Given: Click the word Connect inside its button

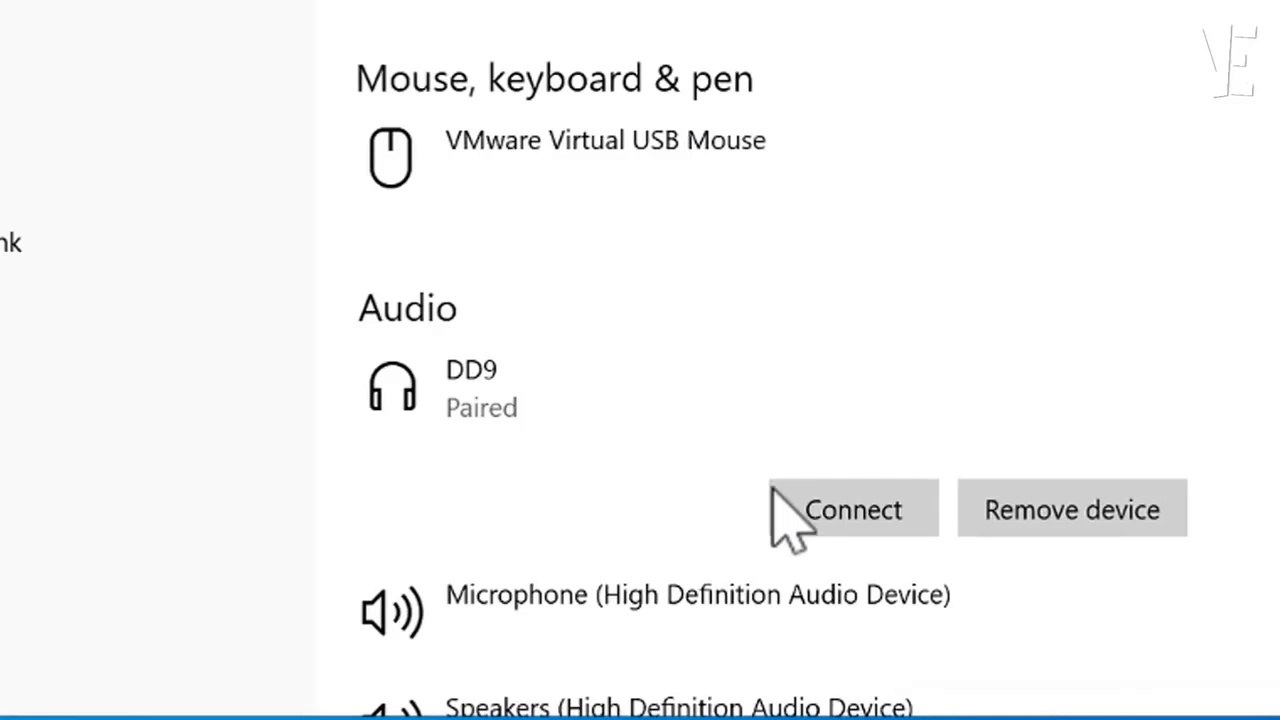Looking at the screenshot, I should [x=854, y=510].
